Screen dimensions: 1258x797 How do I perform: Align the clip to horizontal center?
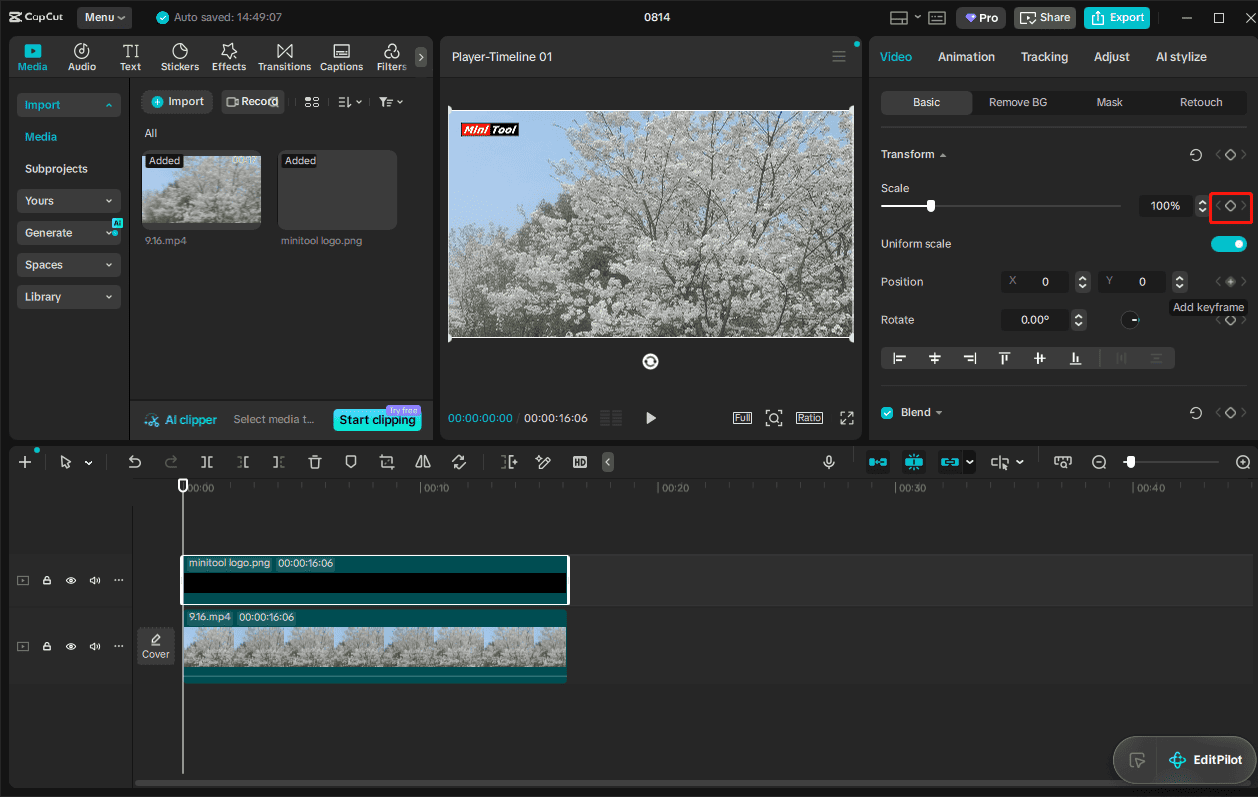[935, 358]
